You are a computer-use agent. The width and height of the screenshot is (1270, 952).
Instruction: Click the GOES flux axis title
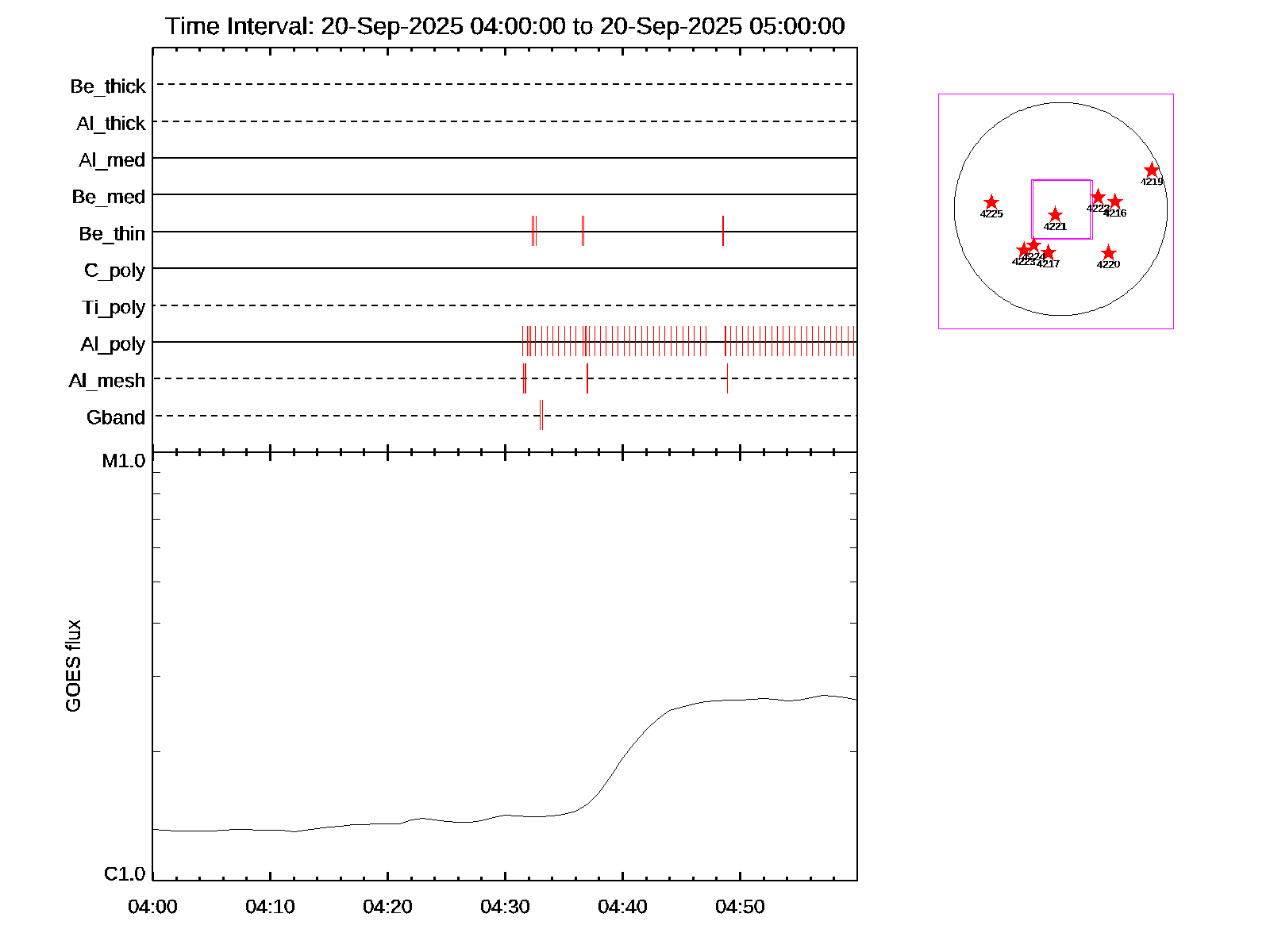tap(73, 666)
